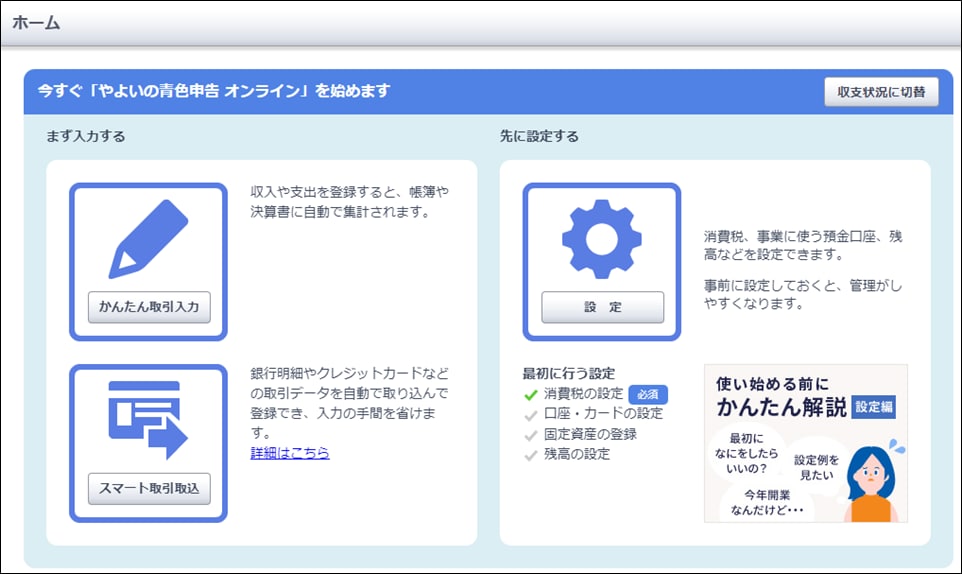Click the description starting 収入や支出を登録すると
Viewport: 962px width, 574px height.
tap(349, 202)
